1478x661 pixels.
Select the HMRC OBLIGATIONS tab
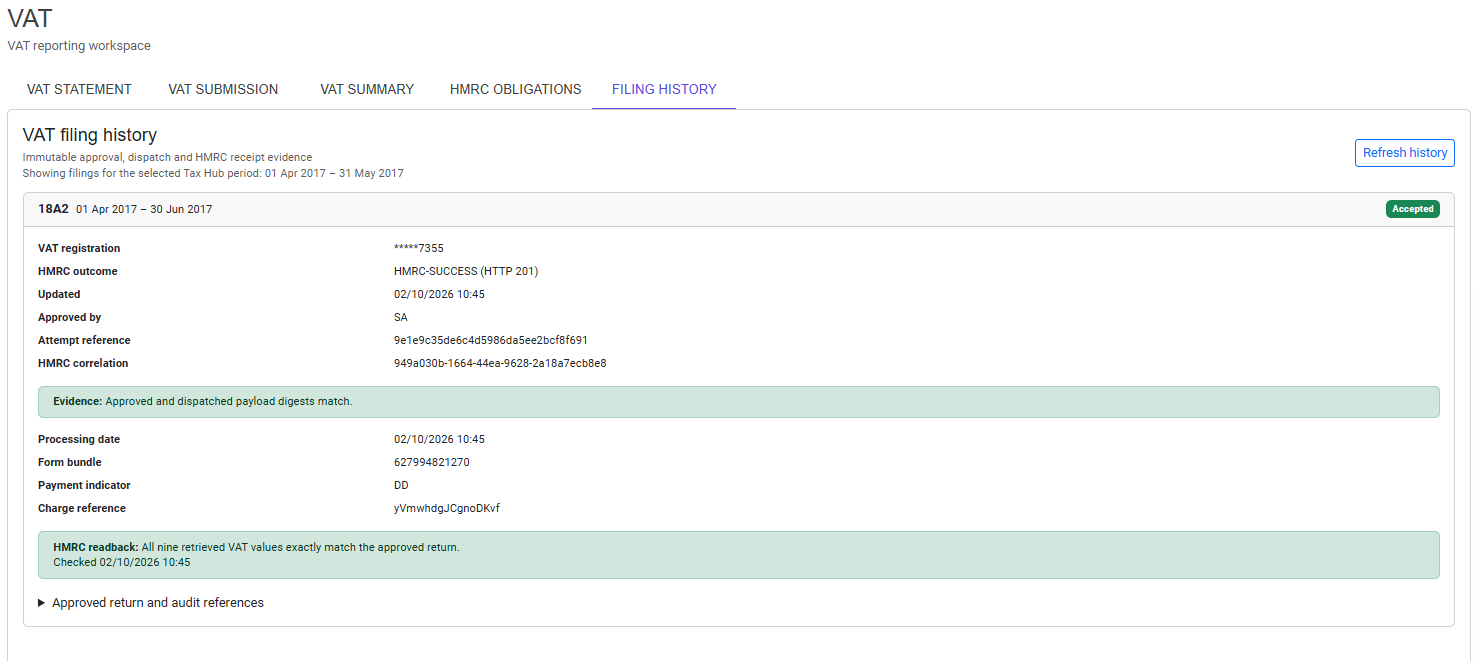click(x=515, y=89)
